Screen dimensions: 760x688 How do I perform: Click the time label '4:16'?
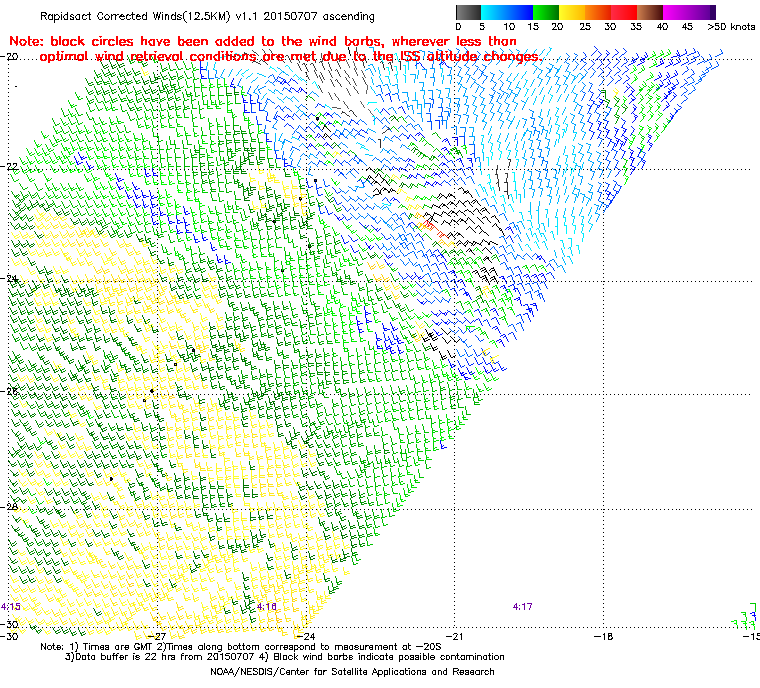tap(267, 607)
